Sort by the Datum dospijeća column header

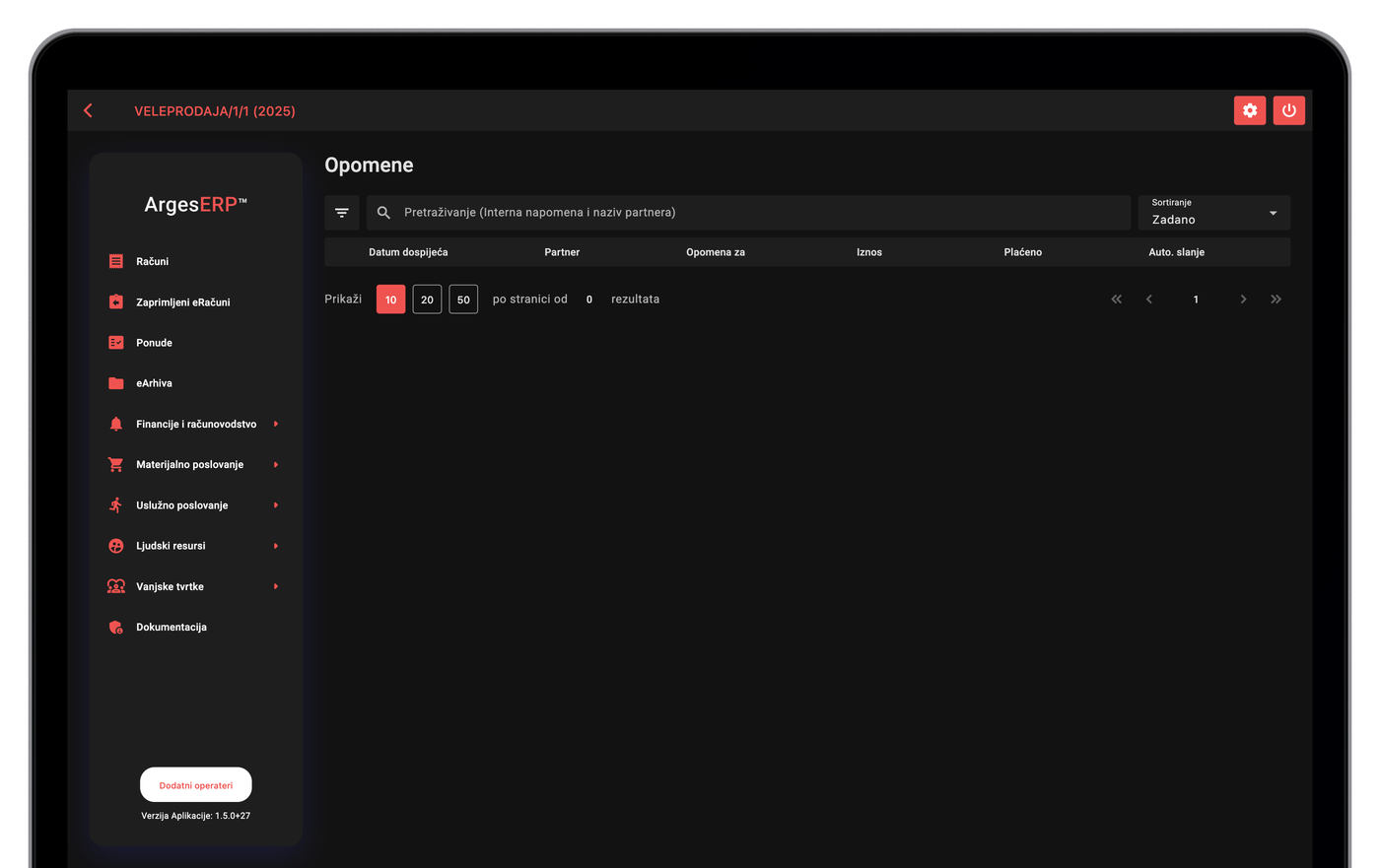click(x=408, y=252)
